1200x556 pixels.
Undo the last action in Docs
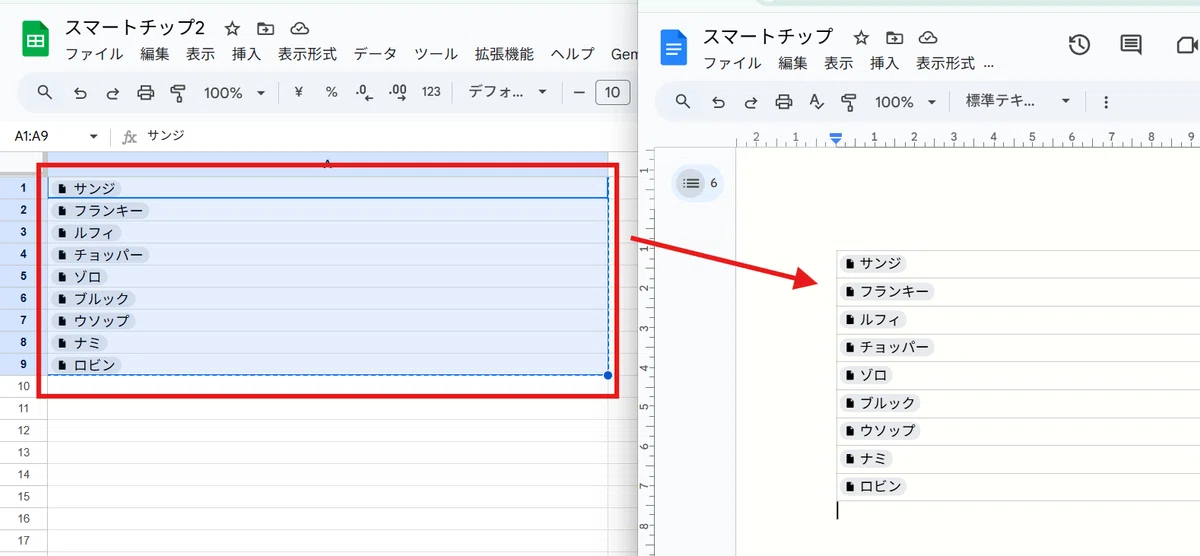[x=718, y=101]
